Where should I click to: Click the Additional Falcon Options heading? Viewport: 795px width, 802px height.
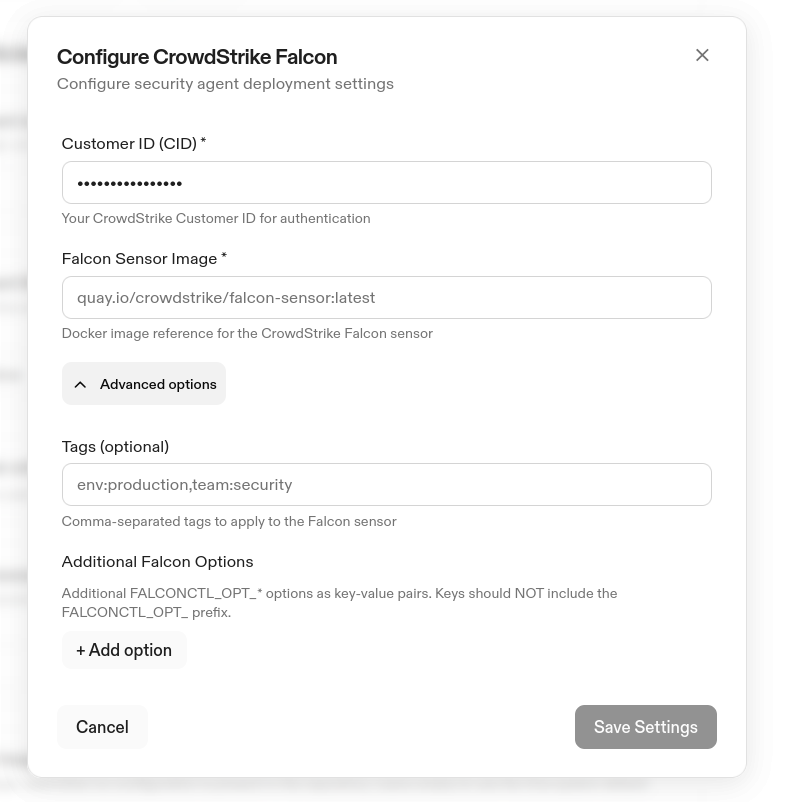tap(157, 562)
